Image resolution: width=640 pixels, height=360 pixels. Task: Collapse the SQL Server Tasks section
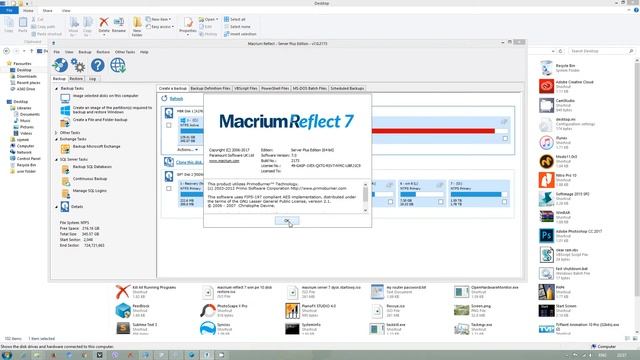click(x=56, y=160)
